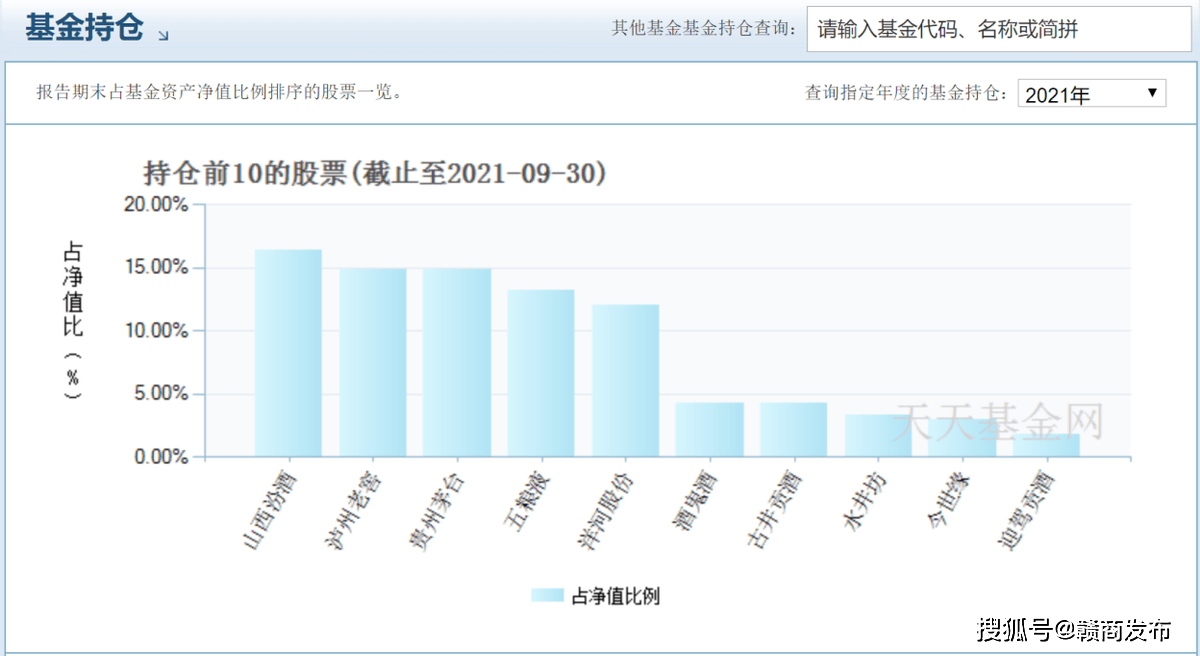Toggle the 占净值比例 legend color swatch
This screenshot has width=1200, height=656.
[x=548, y=596]
